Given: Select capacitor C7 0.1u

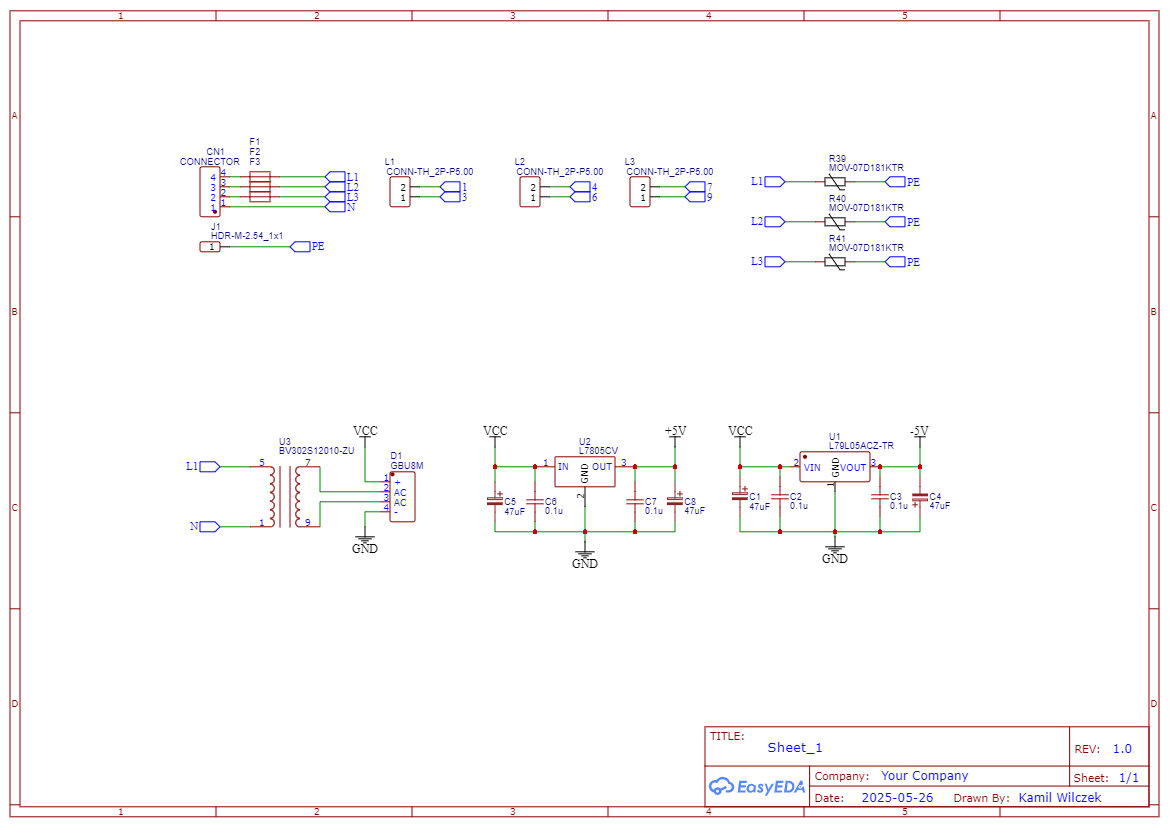Looking at the screenshot, I should [x=635, y=501].
